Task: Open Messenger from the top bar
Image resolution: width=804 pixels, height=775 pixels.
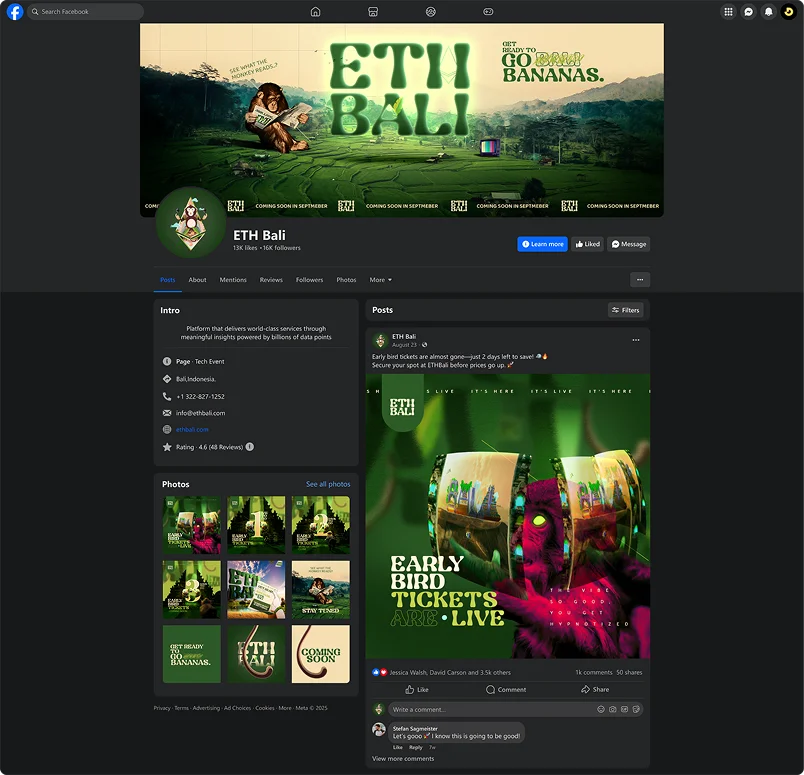Action: coord(748,11)
